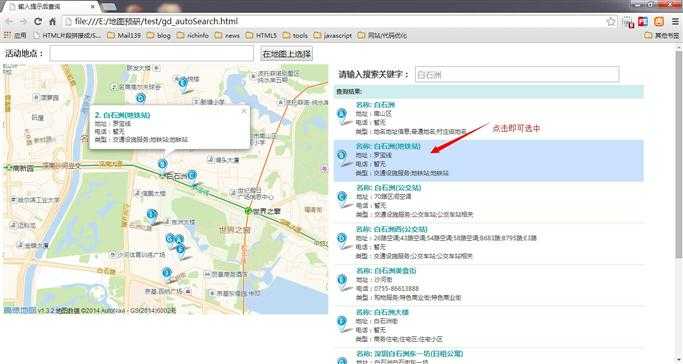Click the red PT extension icon
This screenshot has height=364, width=683.
click(x=643, y=21)
